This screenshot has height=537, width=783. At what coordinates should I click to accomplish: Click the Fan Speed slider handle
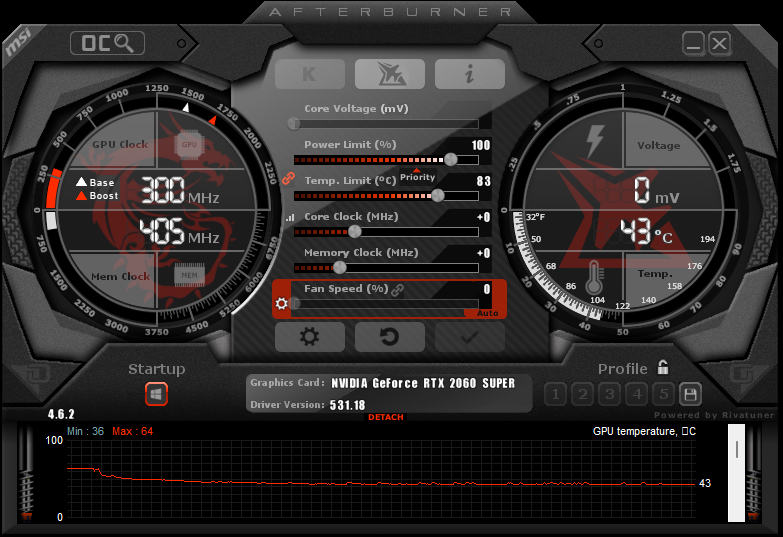pos(295,303)
